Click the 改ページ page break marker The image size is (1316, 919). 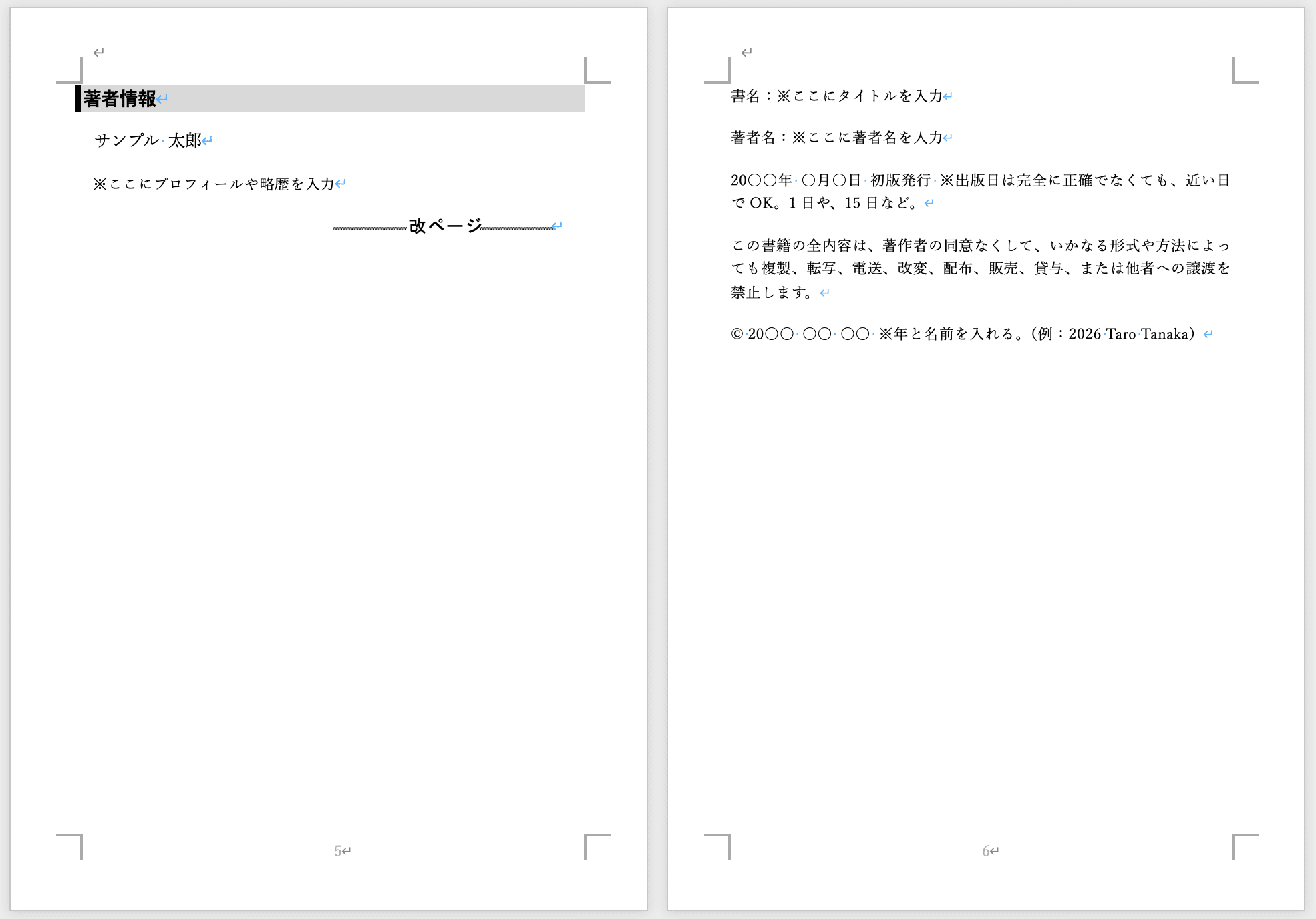pos(445,226)
